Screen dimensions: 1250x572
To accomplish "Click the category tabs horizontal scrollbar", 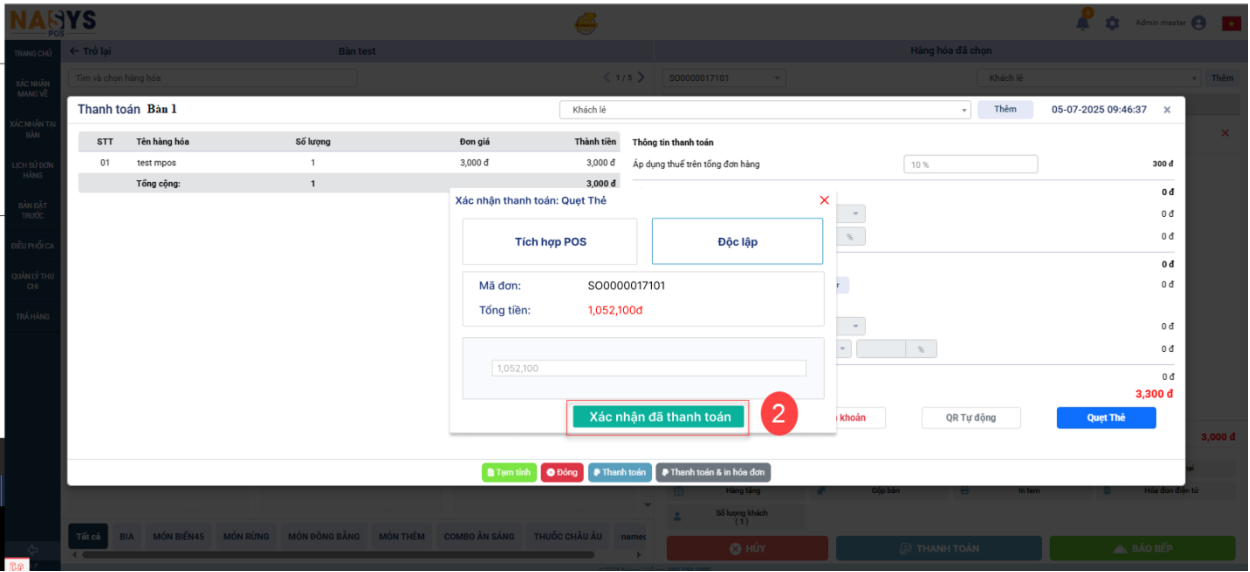I will click(x=340, y=553).
